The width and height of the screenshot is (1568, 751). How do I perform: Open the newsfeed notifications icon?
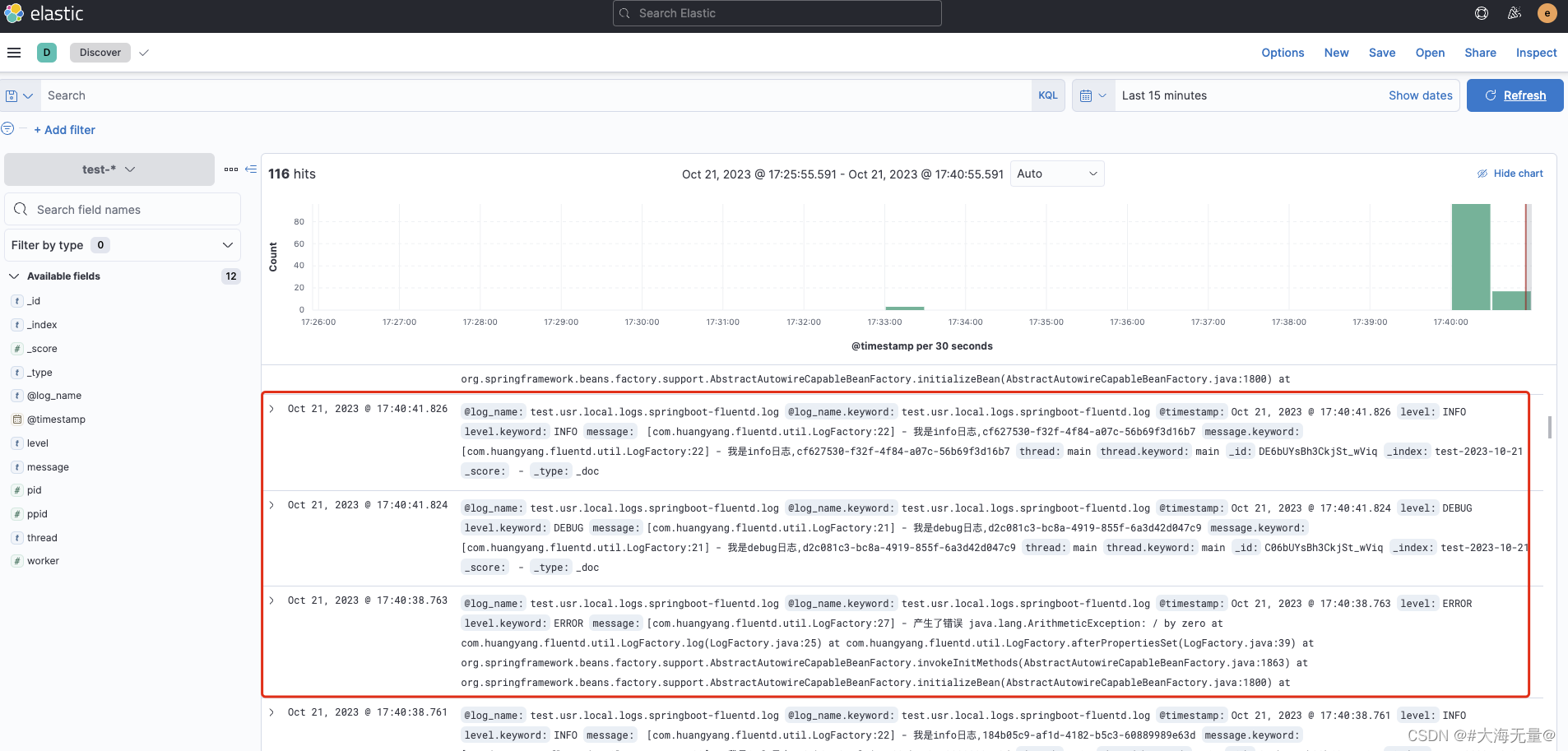point(1515,12)
